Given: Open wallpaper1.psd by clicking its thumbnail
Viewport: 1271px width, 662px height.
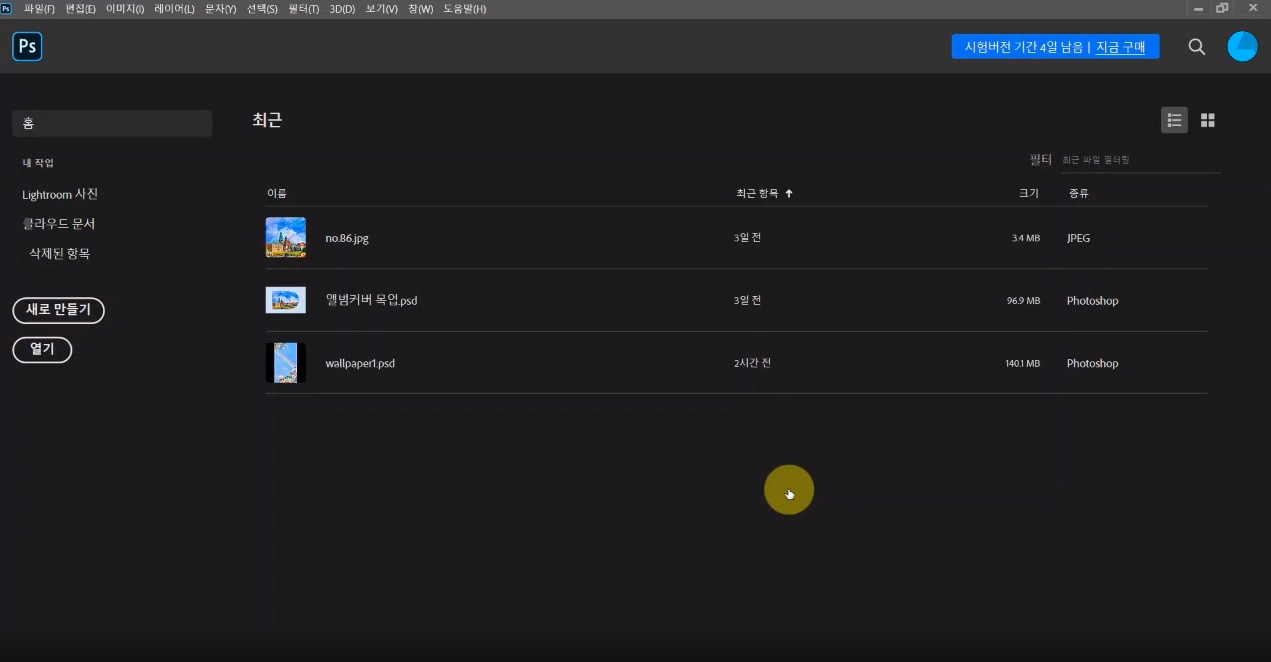Looking at the screenshot, I should 286,362.
